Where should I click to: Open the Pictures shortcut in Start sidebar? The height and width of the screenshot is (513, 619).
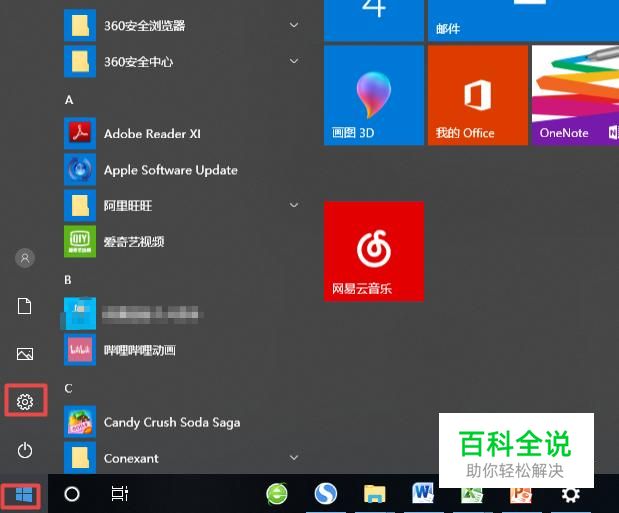point(25,353)
